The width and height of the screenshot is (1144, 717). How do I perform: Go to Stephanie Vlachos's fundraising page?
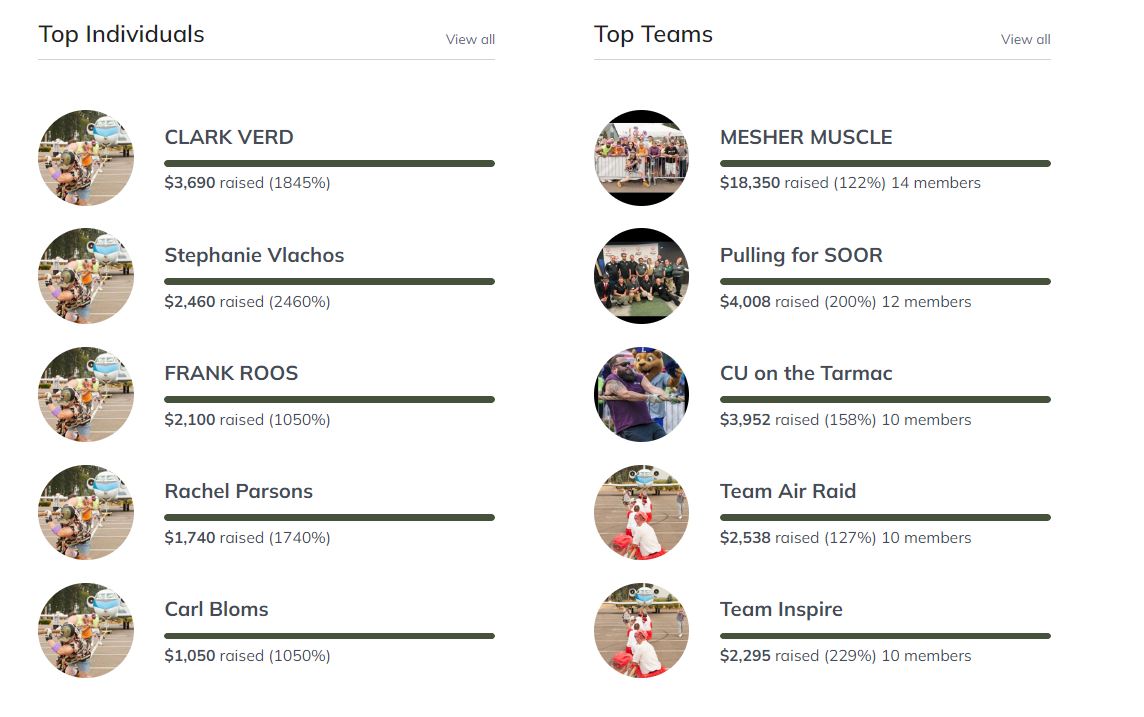tap(254, 255)
